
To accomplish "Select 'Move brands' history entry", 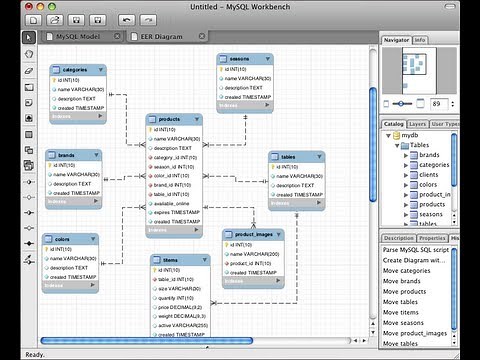I will (x=402, y=281).
